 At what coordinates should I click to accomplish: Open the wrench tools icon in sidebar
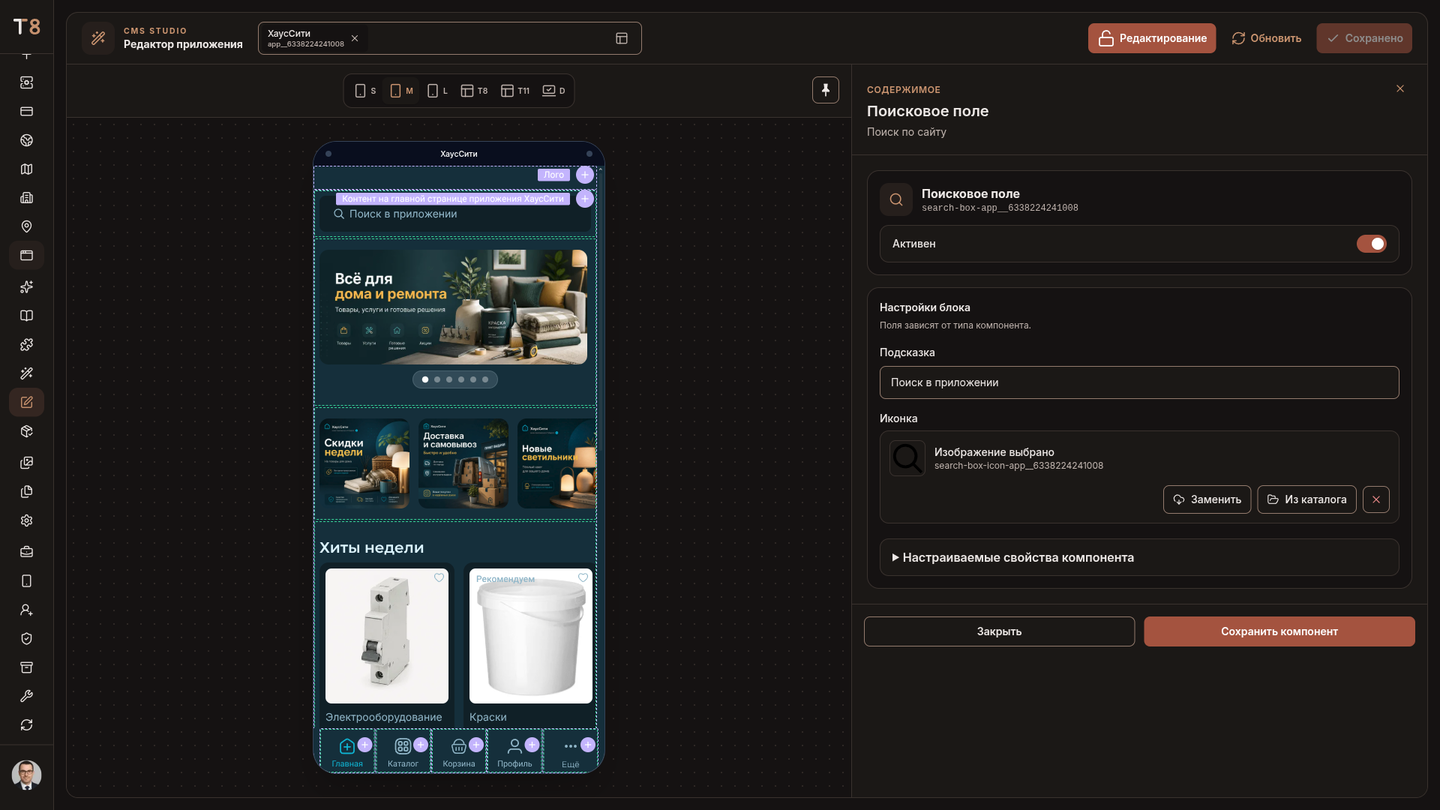coord(26,696)
